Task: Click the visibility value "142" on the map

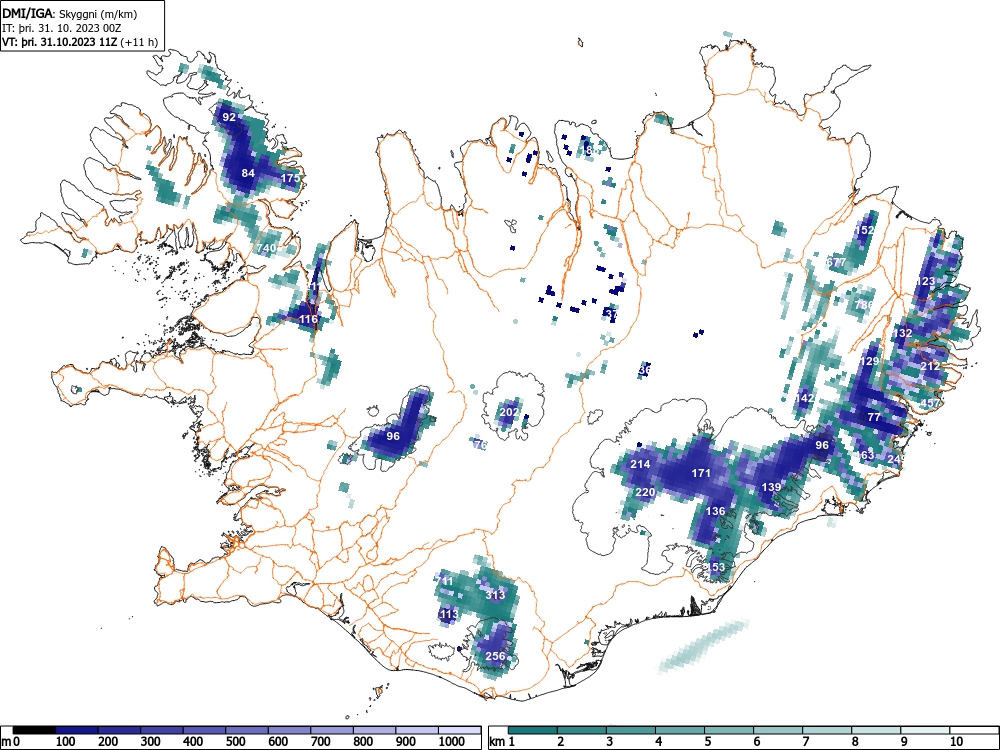Action: [804, 398]
